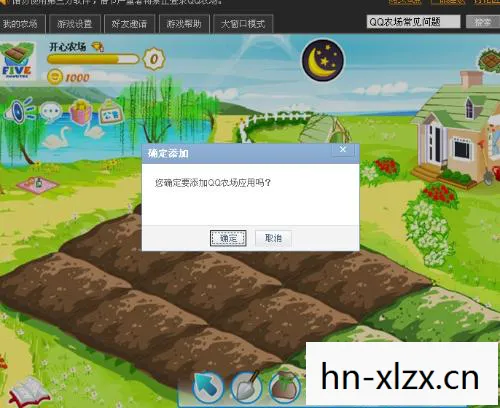Image resolution: width=500 pixels, height=408 pixels.
Task: Click the FIVE farm avatar logo
Action: (x=17, y=61)
